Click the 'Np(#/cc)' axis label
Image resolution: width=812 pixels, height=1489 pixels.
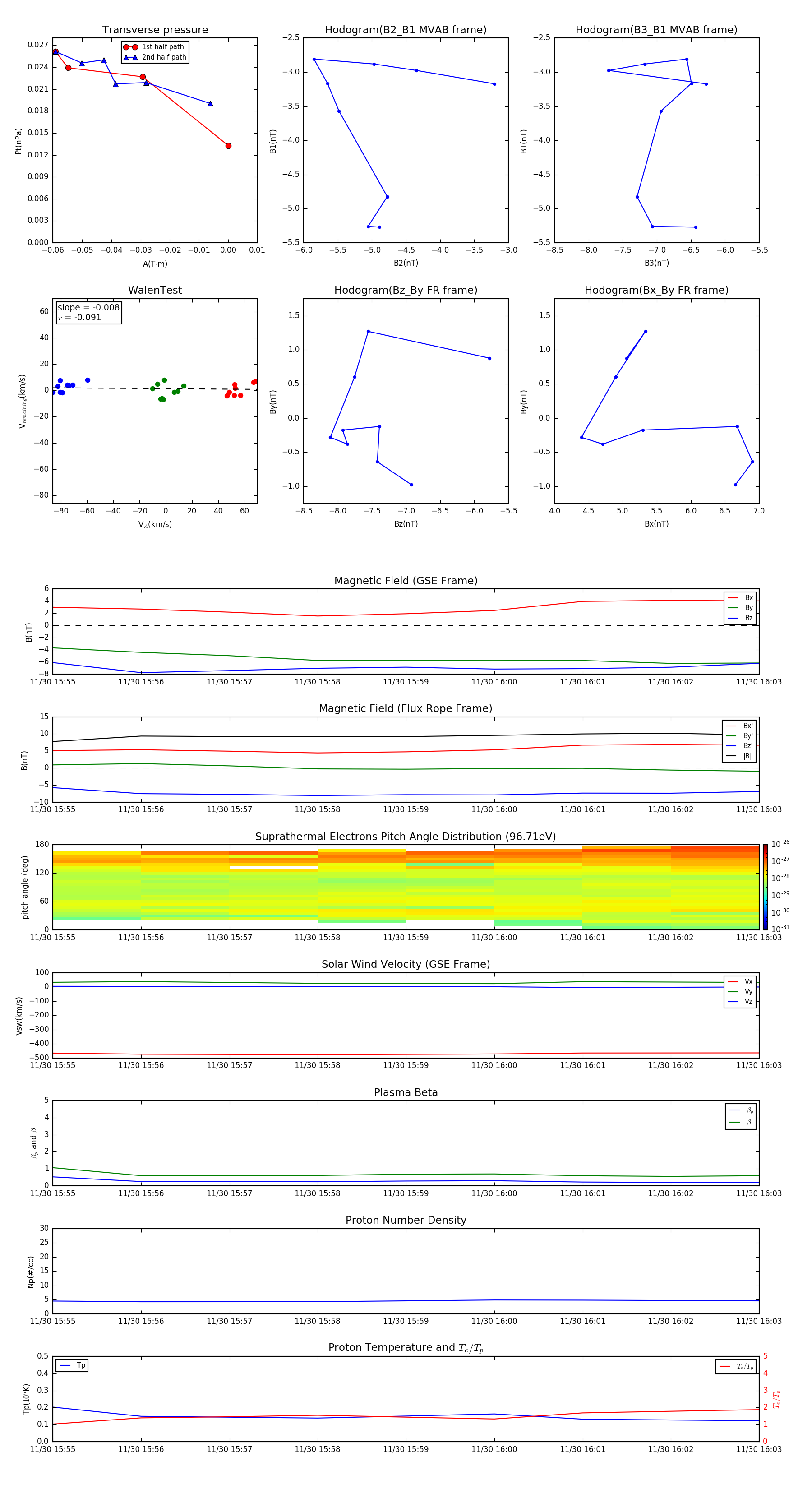[x=31, y=1271]
